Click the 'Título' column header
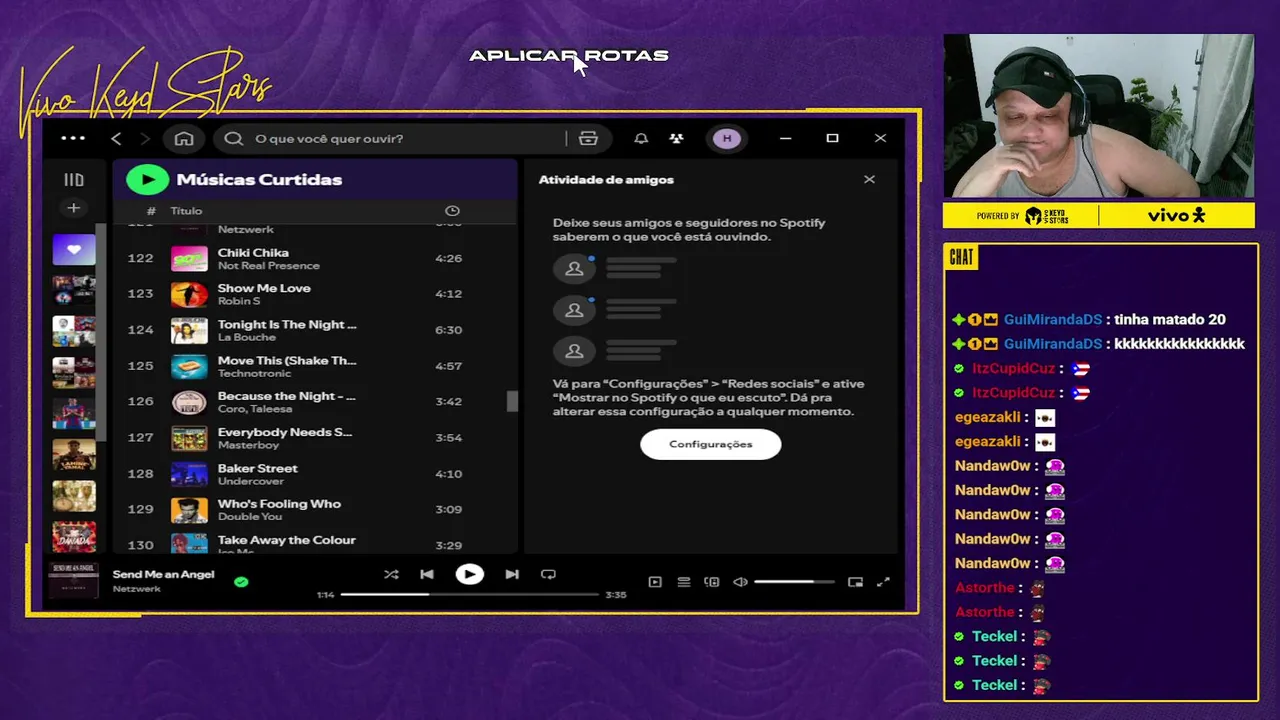 pos(186,210)
